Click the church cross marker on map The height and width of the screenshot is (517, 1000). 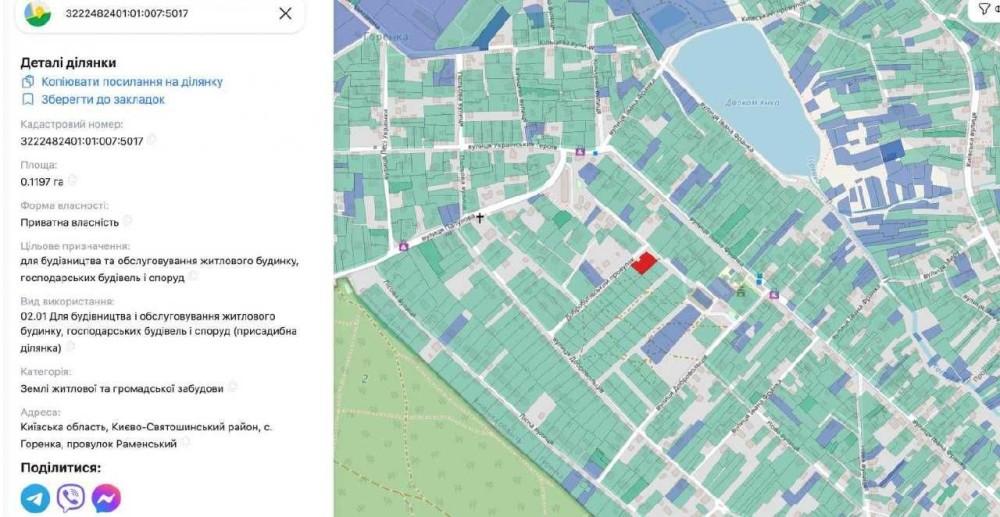pyautogui.click(x=480, y=218)
